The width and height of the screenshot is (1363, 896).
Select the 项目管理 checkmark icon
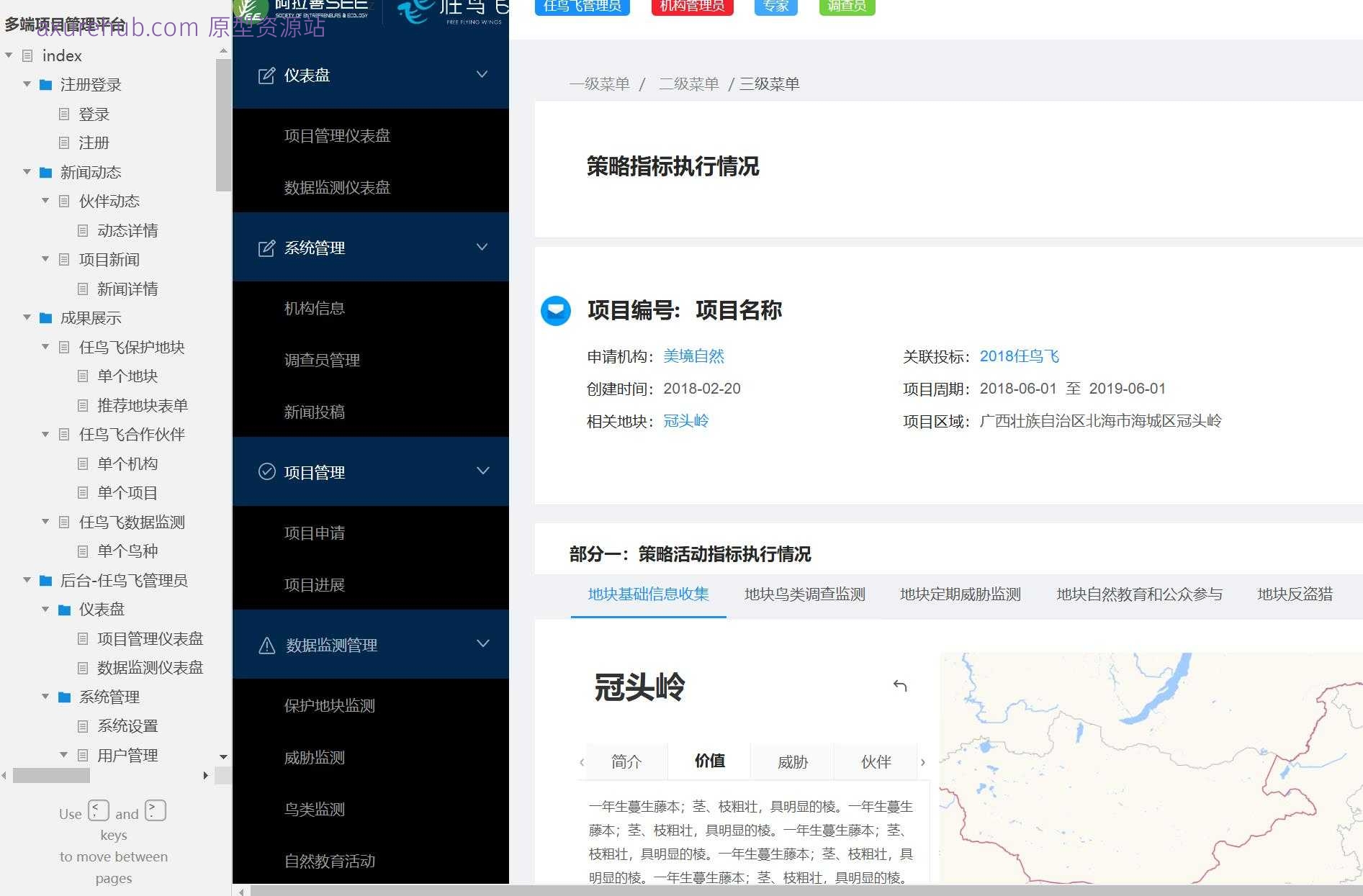[x=266, y=471]
